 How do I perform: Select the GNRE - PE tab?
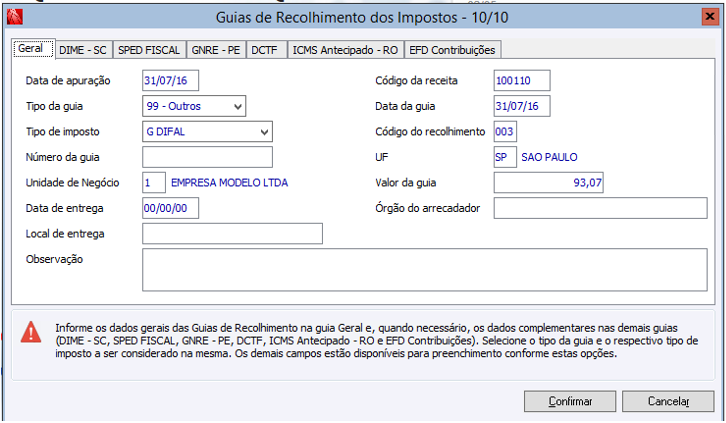click(215, 50)
